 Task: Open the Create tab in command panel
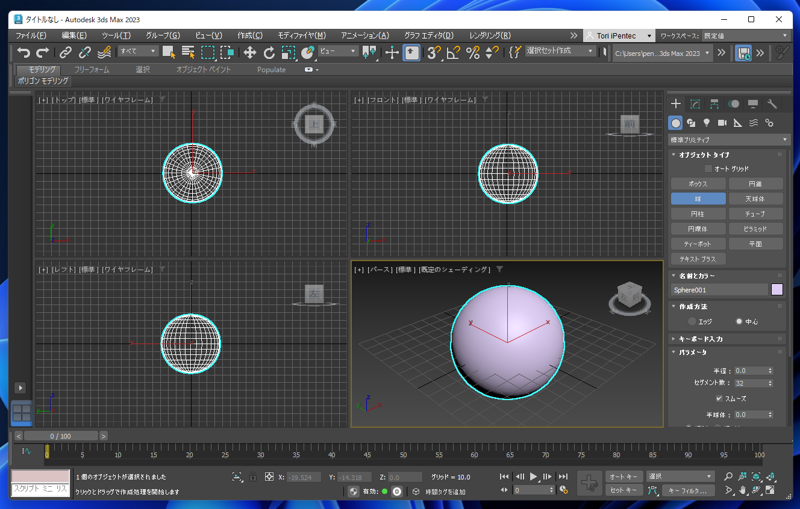(676, 104)
